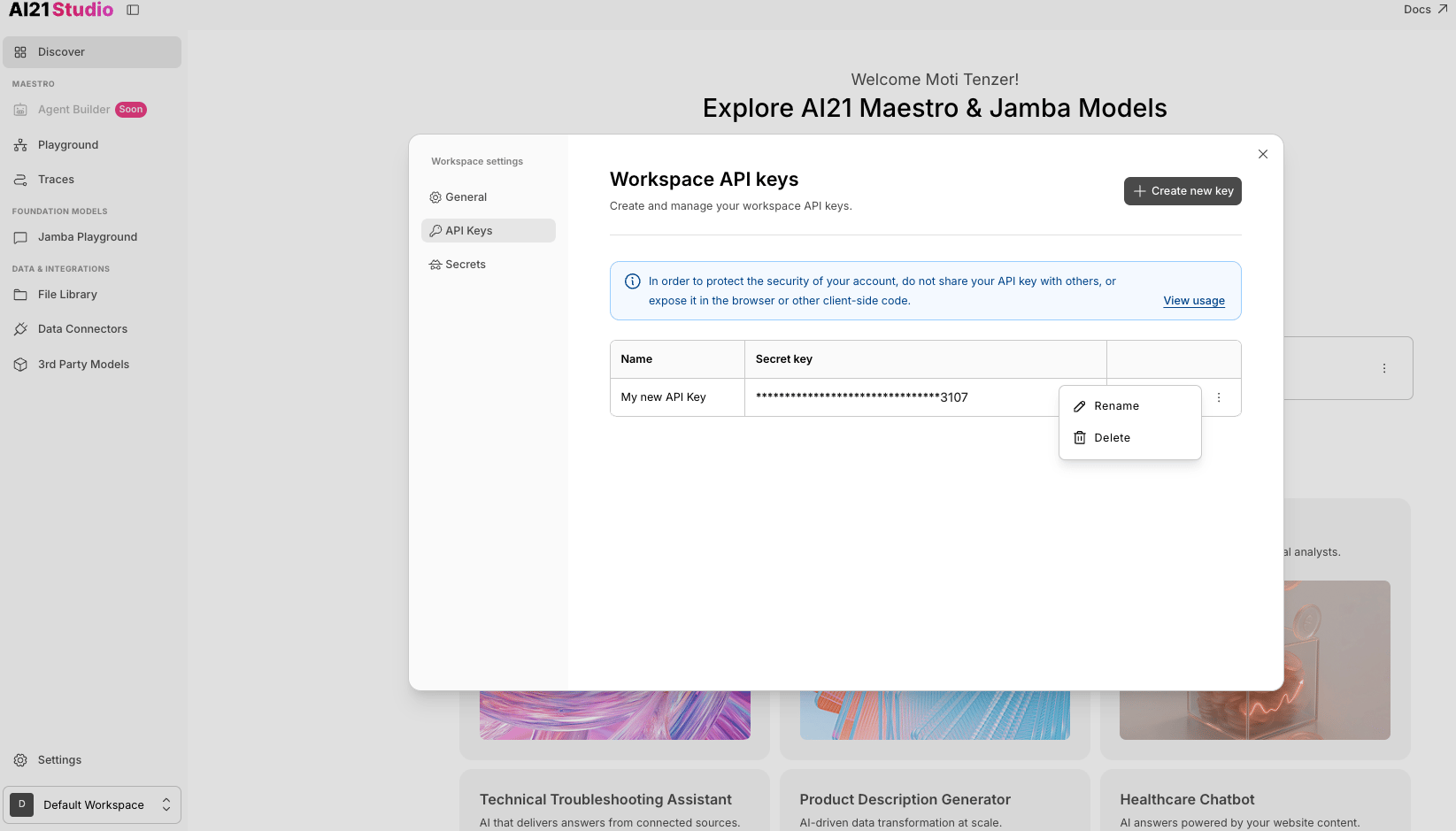
Task: Click the info icon in security notice
Action: coord(633,281)
